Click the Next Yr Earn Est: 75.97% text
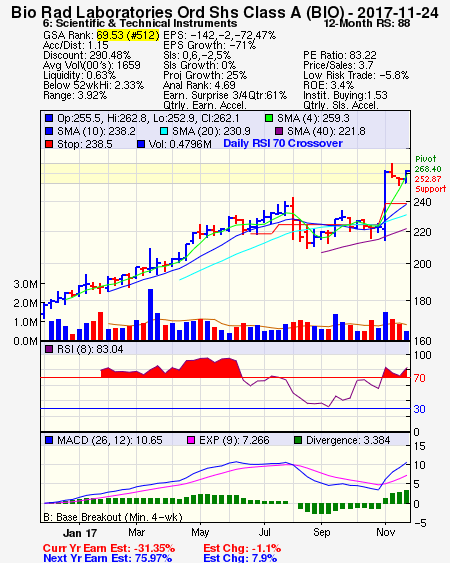Viewport: 450px width, 563px height. (107, 558)
